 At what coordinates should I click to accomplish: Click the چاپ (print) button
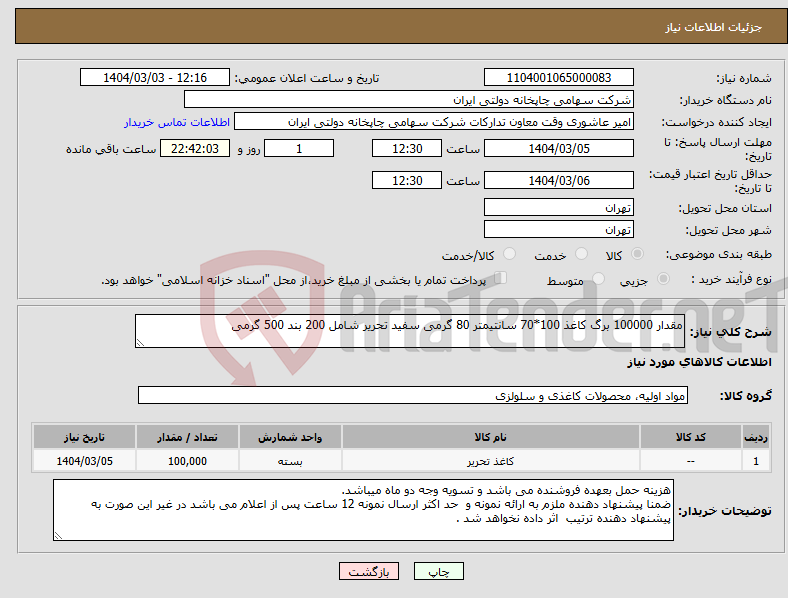(438, 571)
